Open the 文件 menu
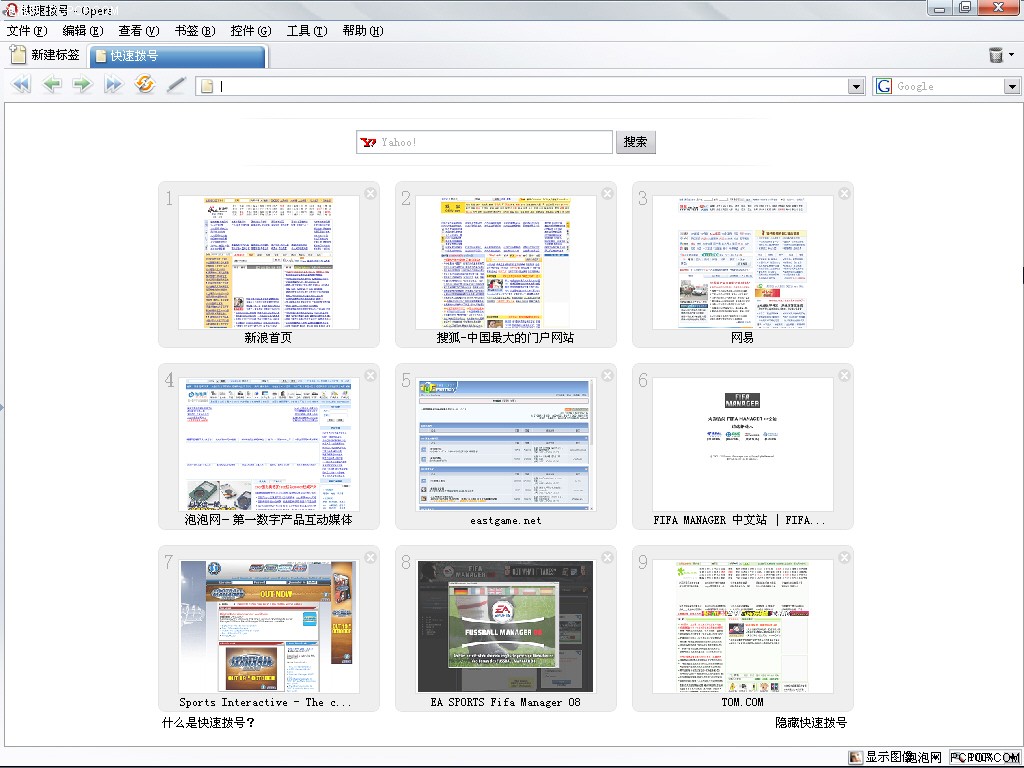The height and width of the screenshot is (768, 1024). [x=27, y=31]
